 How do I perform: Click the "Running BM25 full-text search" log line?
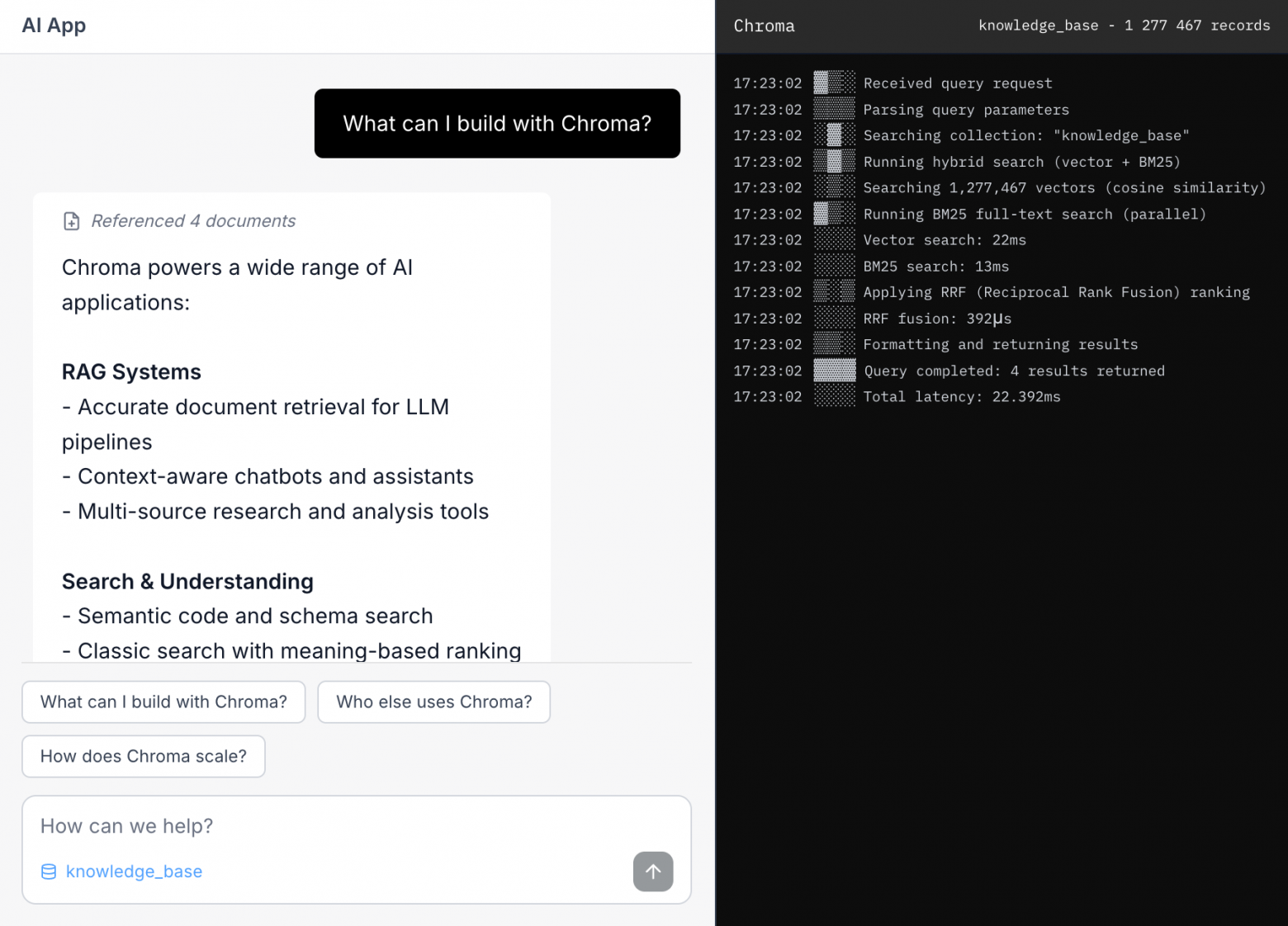pyautogui.click(x=1035, y=215)
